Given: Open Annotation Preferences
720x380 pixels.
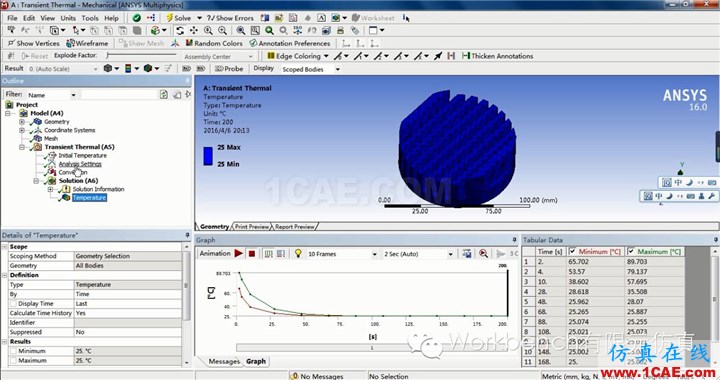Looking at the screenshot, I should pyautogui.click(x=290, y=43).
